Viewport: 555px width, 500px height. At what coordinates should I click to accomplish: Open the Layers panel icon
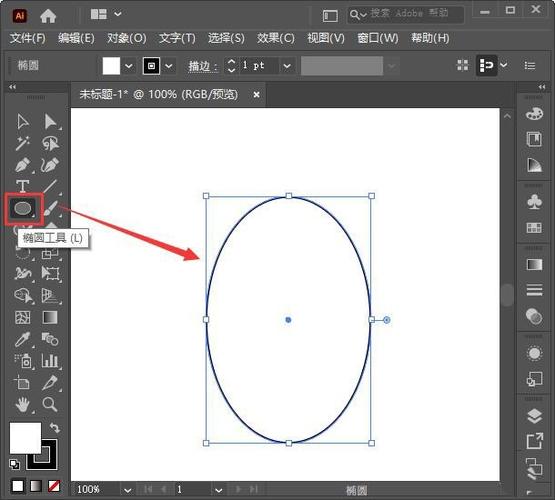534,416
